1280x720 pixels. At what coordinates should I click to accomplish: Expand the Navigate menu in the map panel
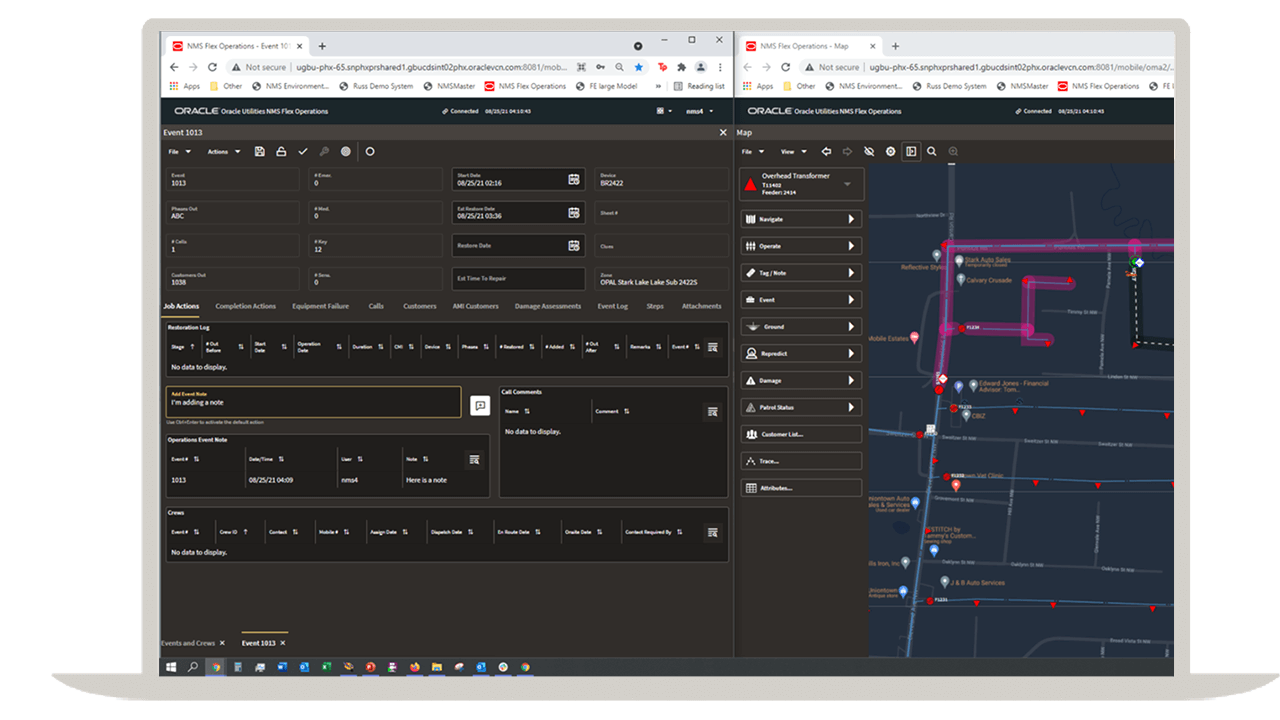click(x=801, y=219)
